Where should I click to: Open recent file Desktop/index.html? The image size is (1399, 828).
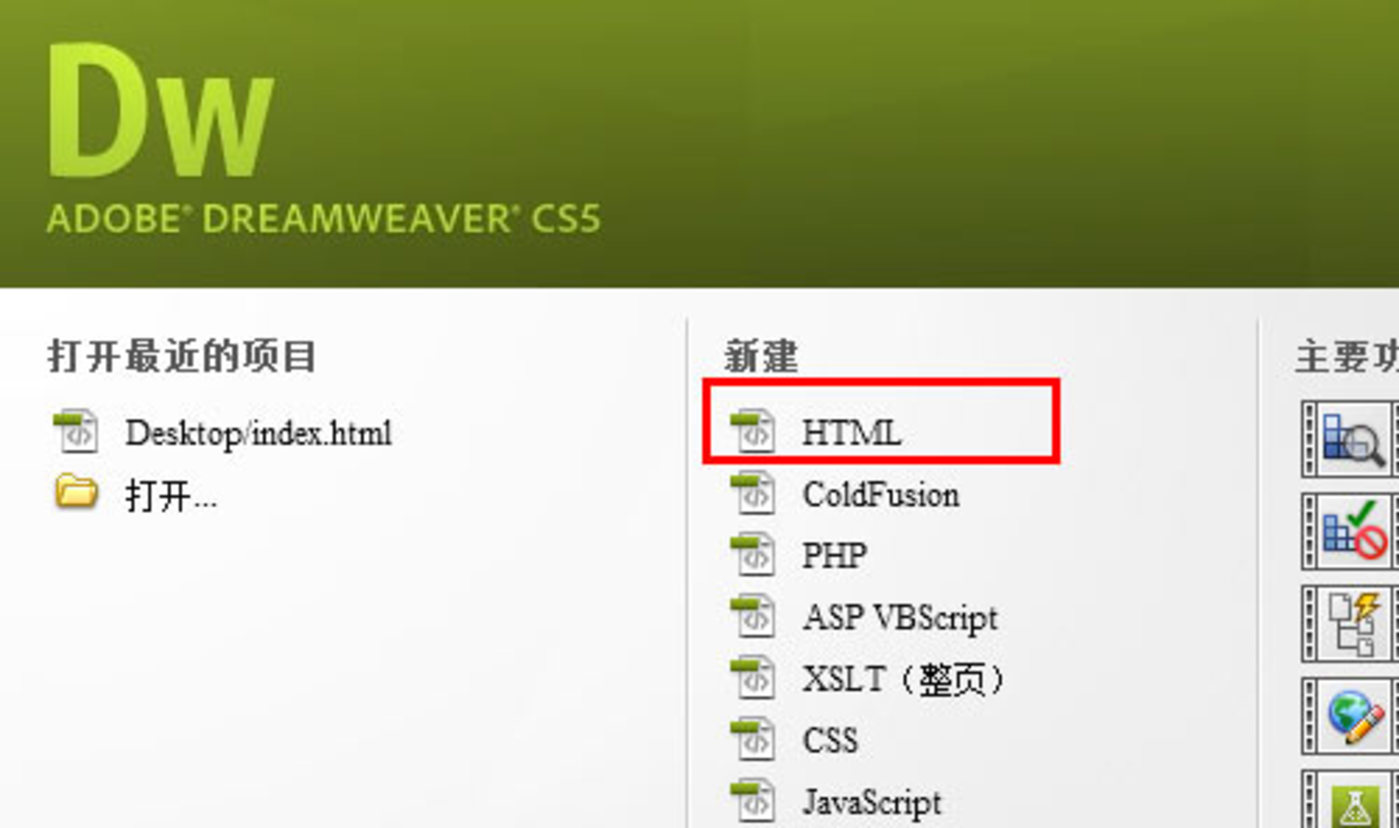tap(222, 433)
